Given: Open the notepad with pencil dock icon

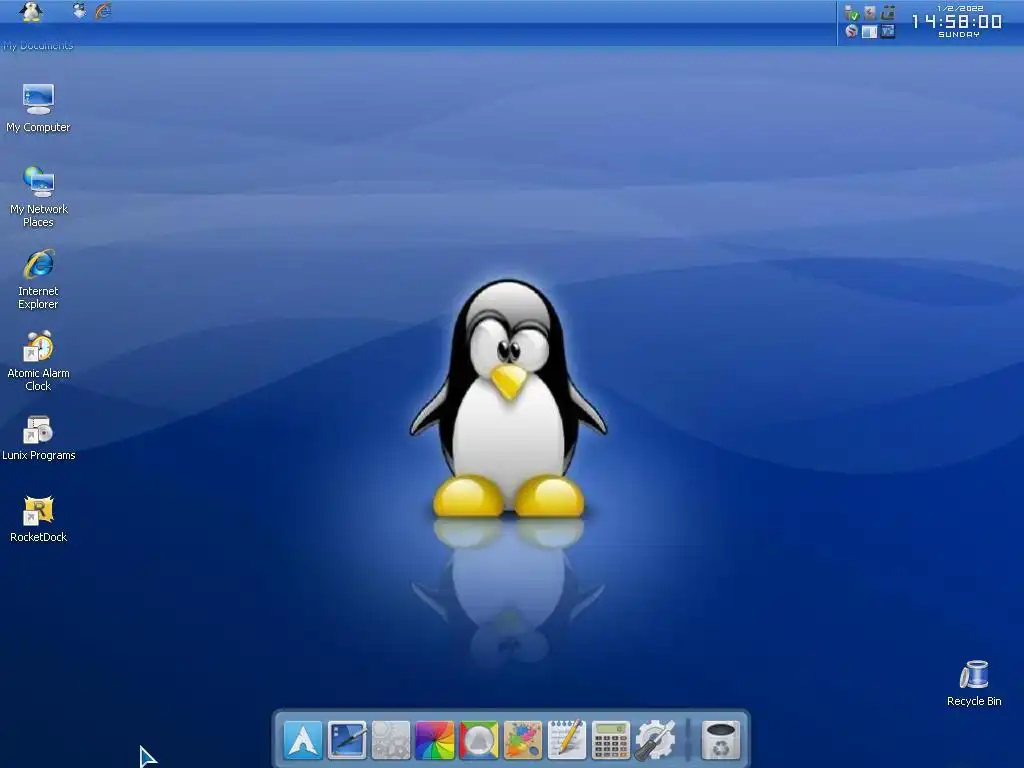Looking at the screenshot, I should [566, 740].
